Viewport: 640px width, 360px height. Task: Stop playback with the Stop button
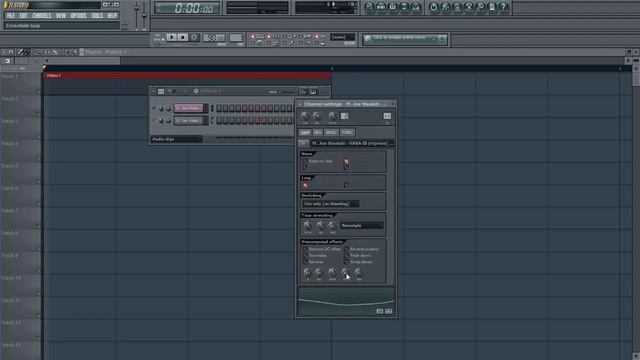183,38
